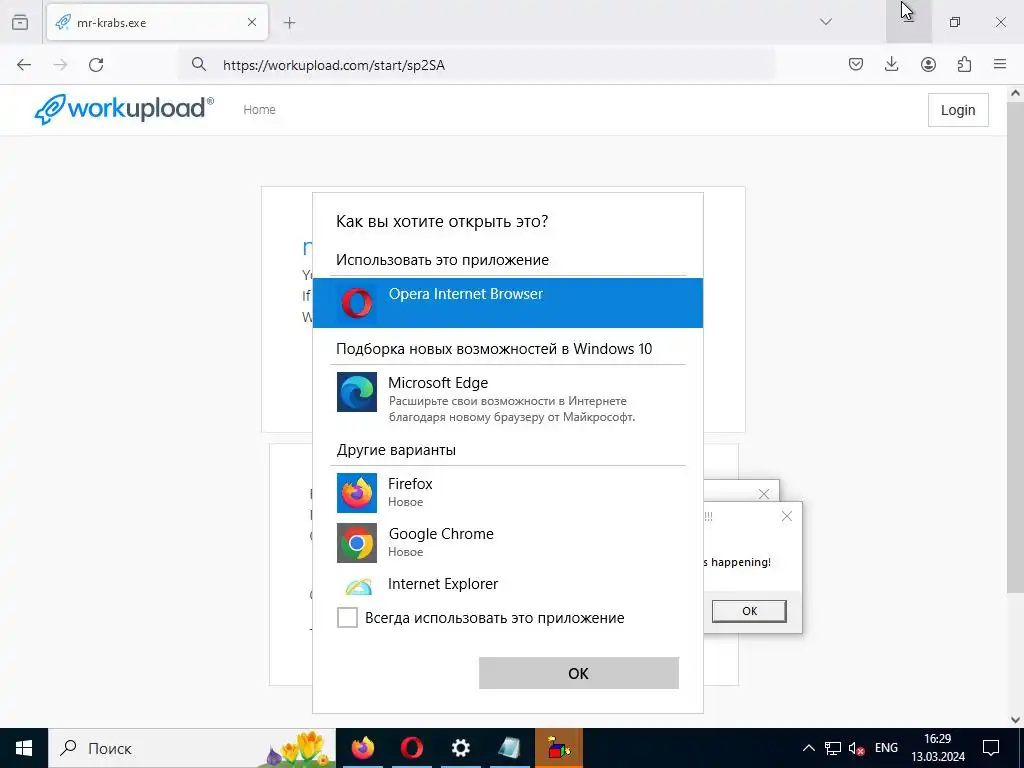Open the notification center icon
1024x768 pixels.
991,748
